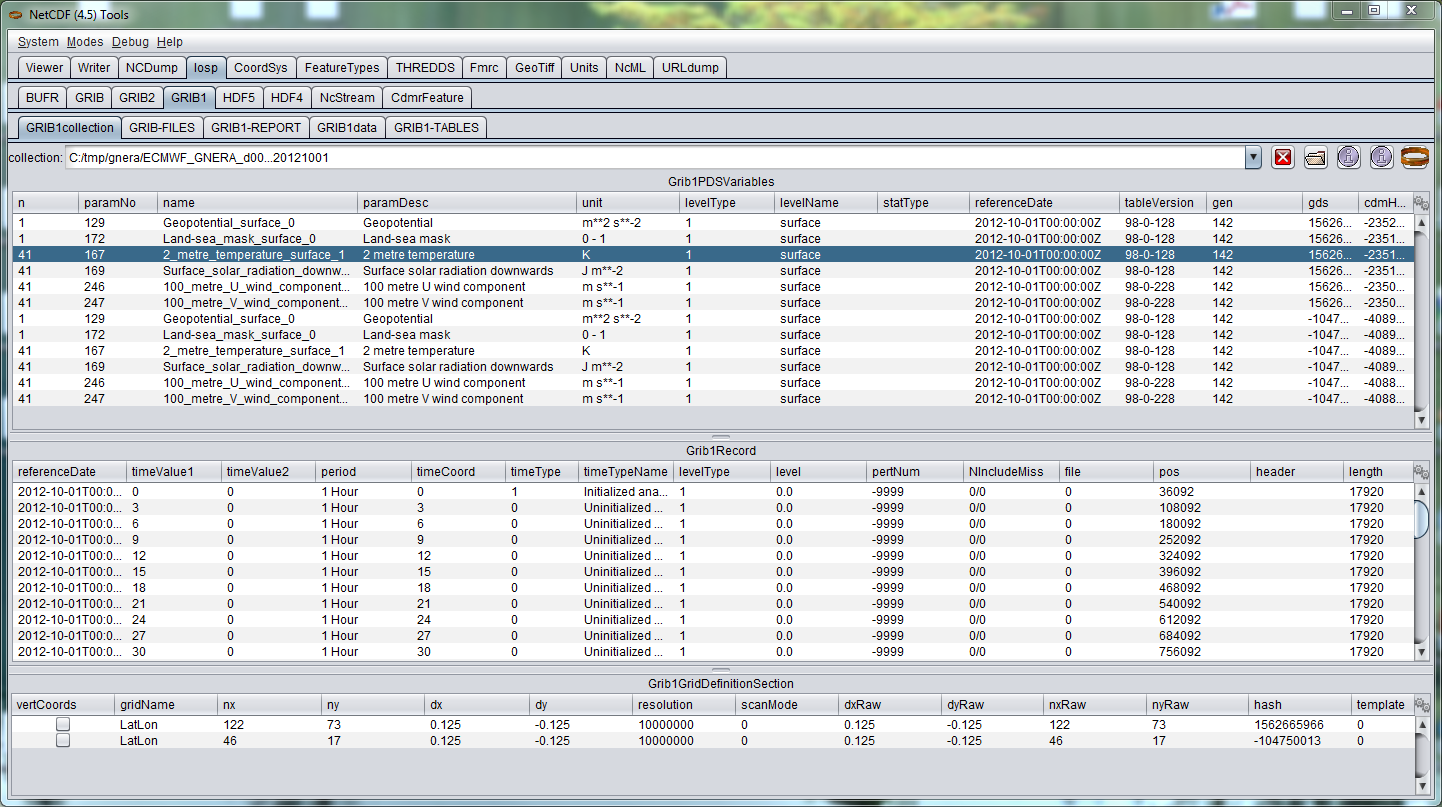Open gear settings icon in Grib1Record header
The height and width of the screenshot is (807, 1442).
point(1421,472)
